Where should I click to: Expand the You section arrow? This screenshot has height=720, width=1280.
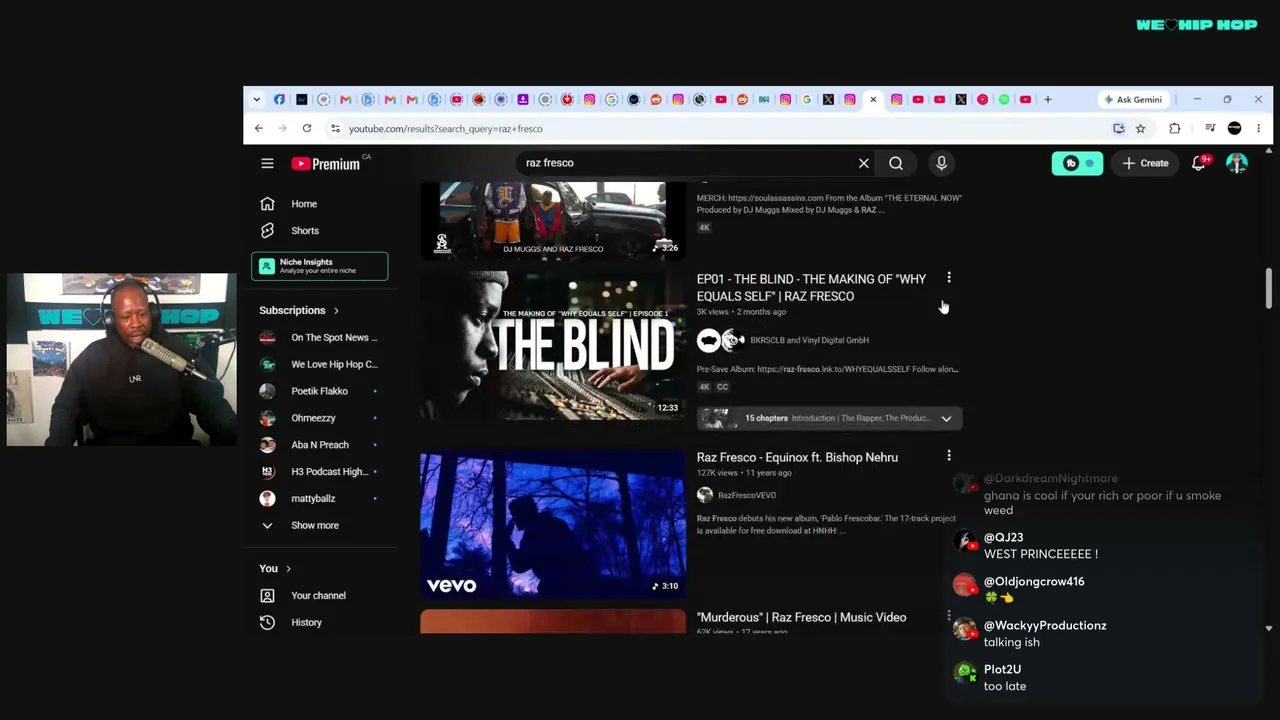(x=288, y=569)
